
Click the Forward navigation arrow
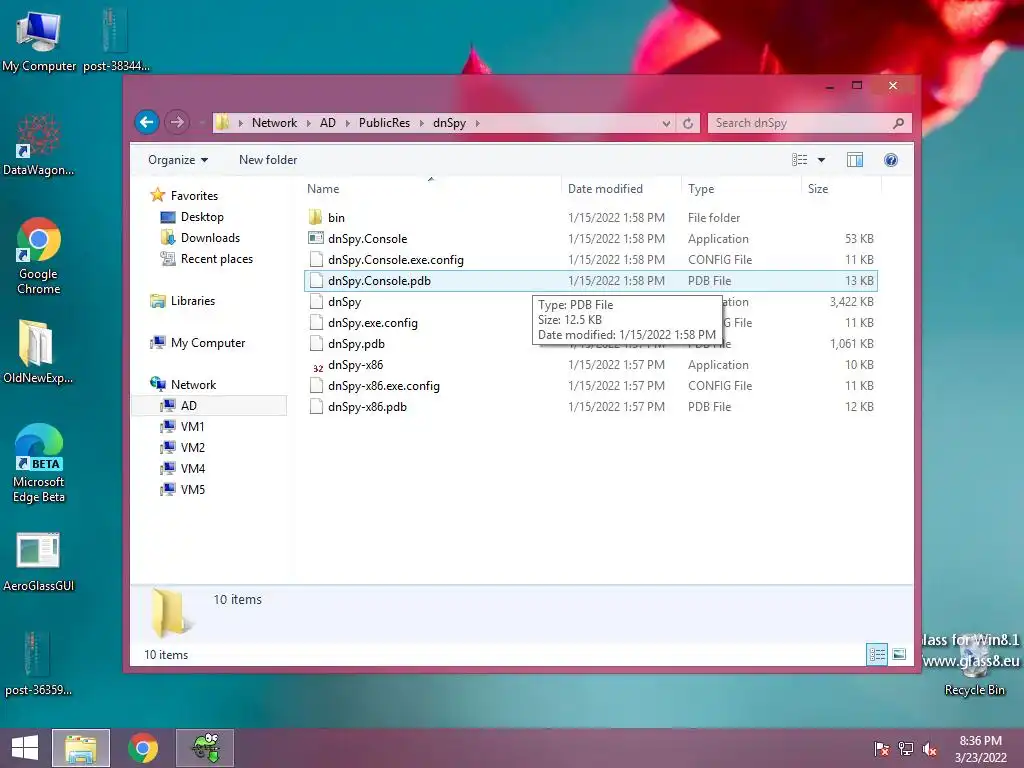click(x=176, y=122)
